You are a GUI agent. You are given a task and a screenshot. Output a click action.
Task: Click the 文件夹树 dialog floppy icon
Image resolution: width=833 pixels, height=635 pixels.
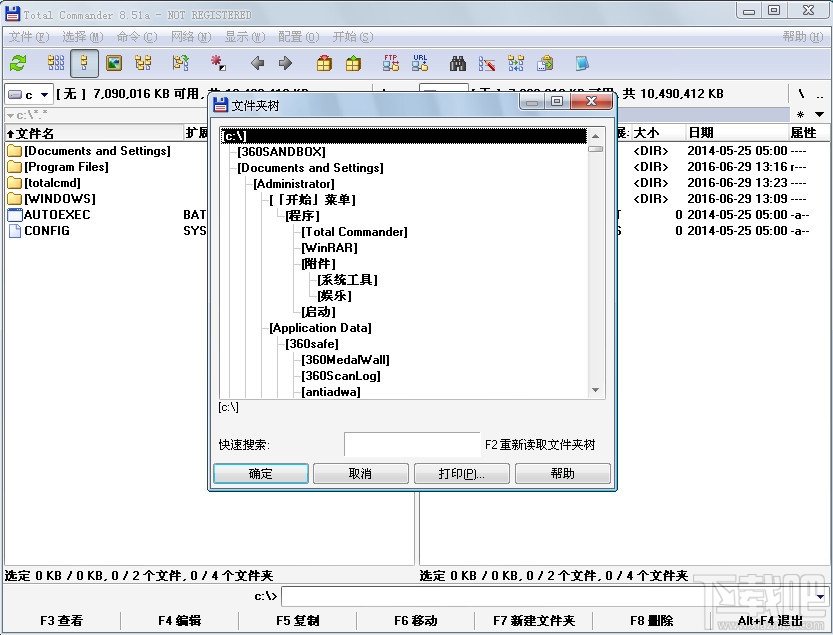pos(220,105)
